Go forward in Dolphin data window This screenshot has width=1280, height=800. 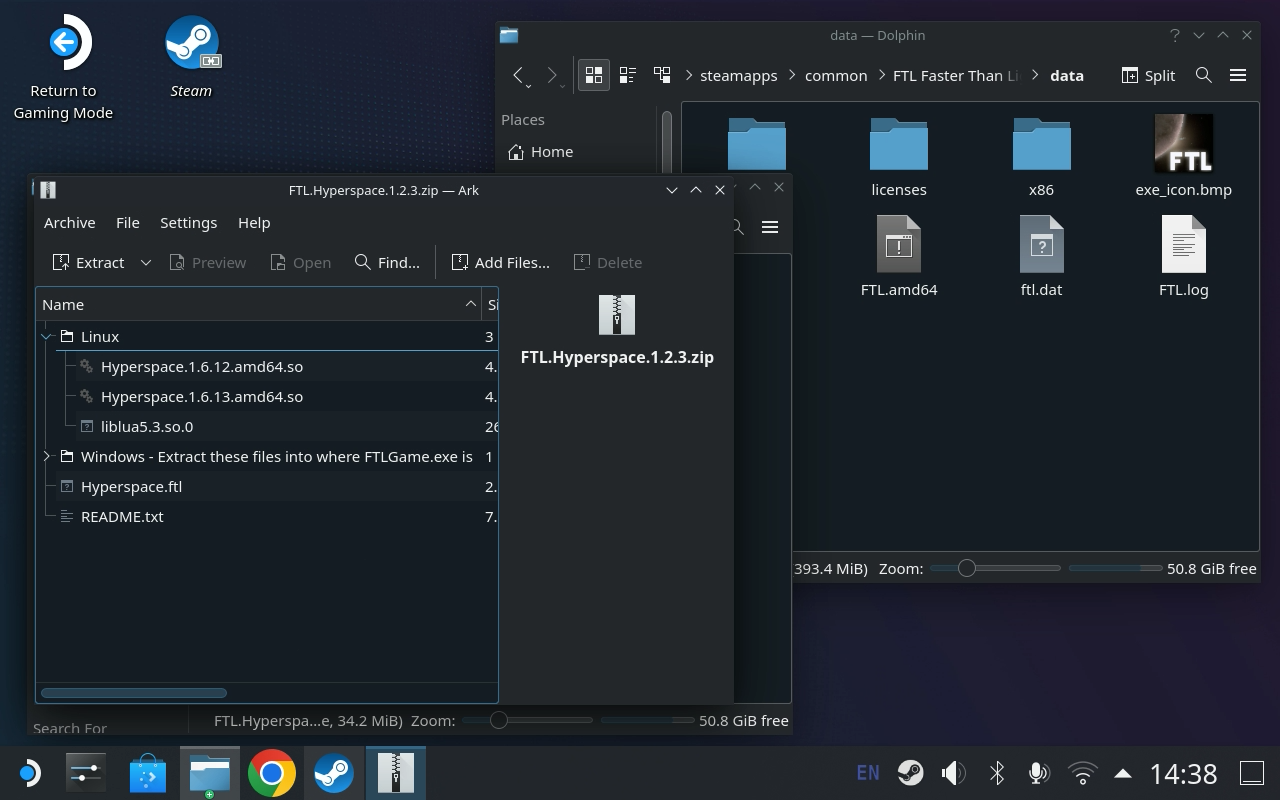(x=552, y=75)
